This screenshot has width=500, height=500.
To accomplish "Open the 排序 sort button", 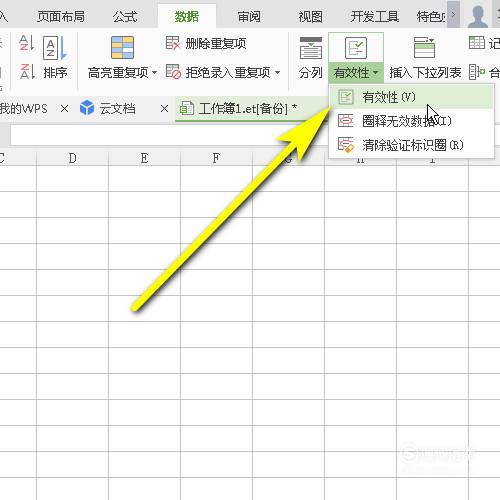I will (55, 57).
